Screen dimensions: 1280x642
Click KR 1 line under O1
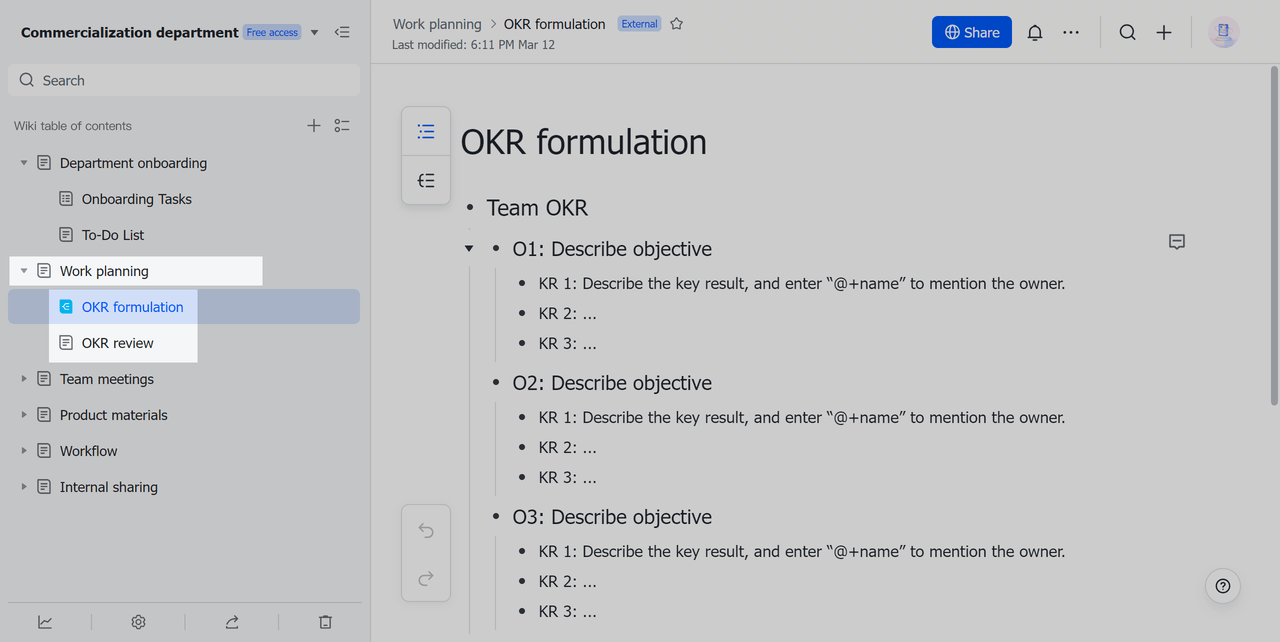click(x=802, y=283)
